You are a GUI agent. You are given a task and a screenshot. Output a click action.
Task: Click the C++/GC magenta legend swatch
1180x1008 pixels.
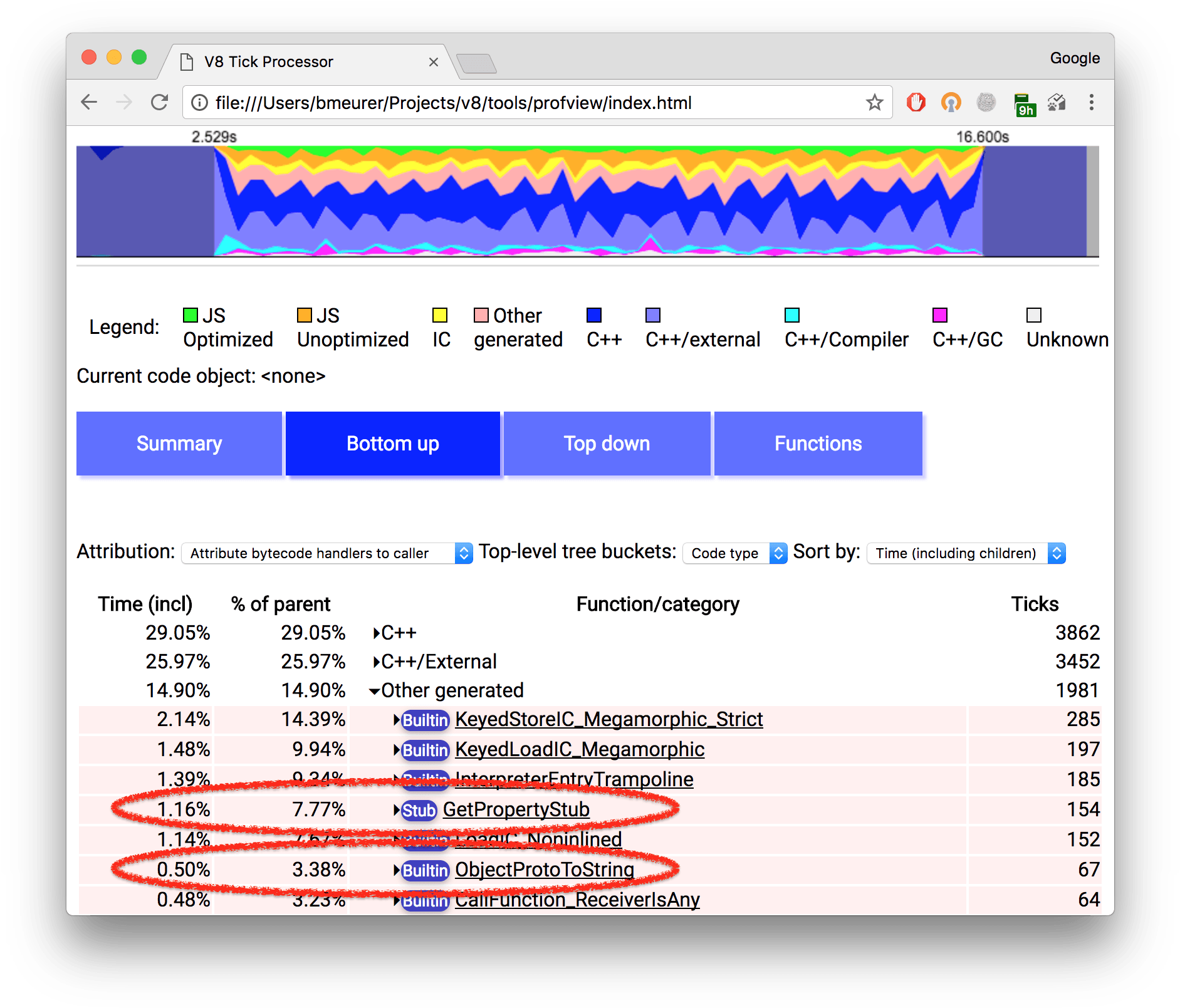tap(939, 314)
